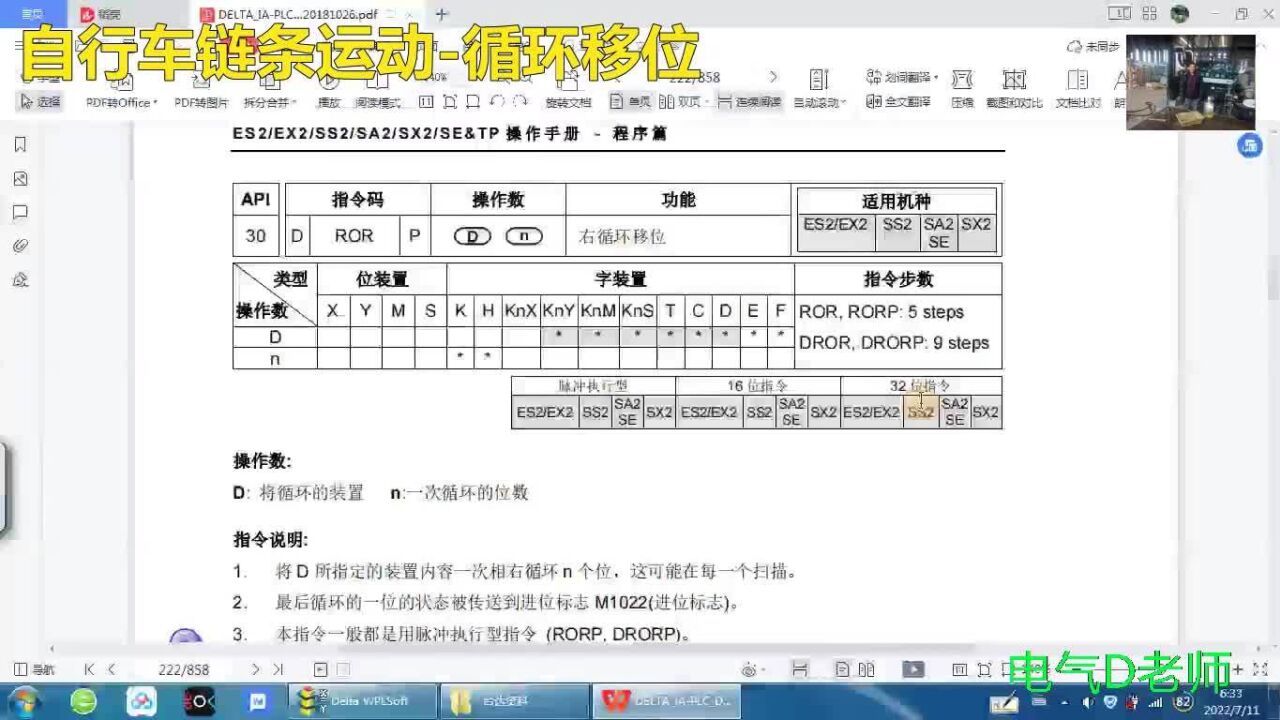The width and height of the screenshot is (1280, 720).
Task: Open the bookmark panel in left sidebar
Action: click(20, 145)
